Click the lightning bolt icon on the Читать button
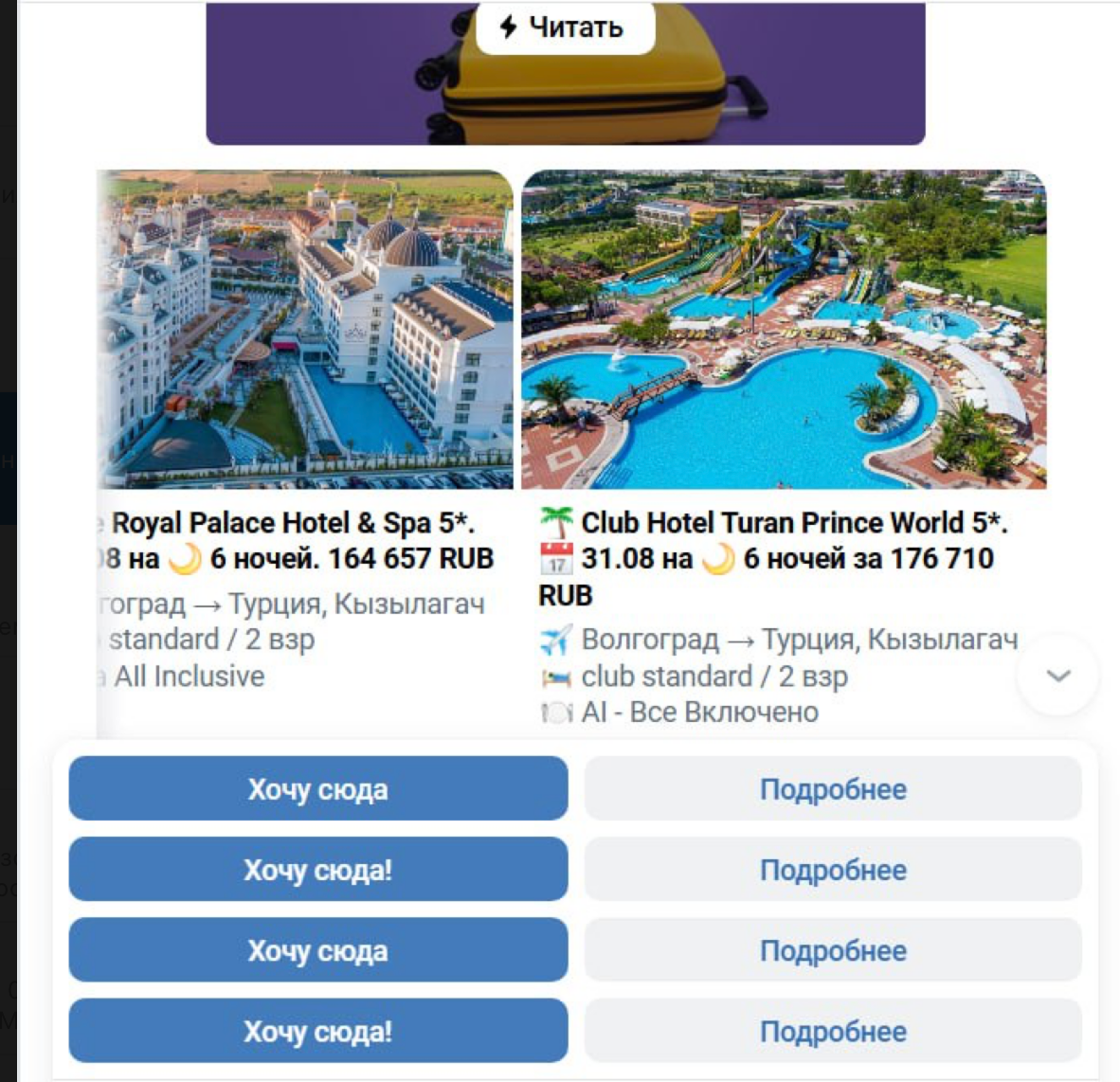The image size is (1120, 1082). (x=508, y=27)
